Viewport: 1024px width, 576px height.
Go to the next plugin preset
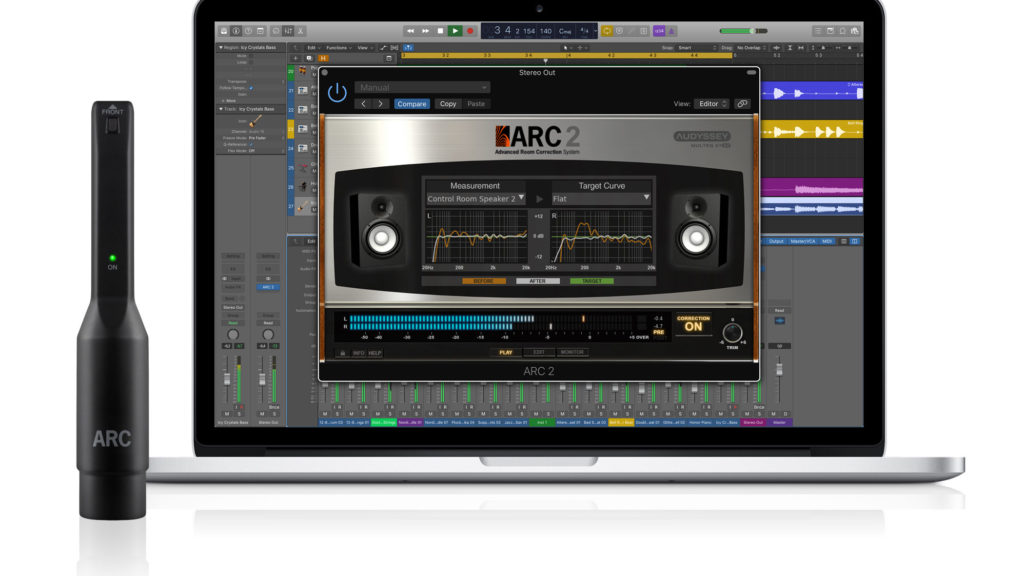tap(381, 104)
